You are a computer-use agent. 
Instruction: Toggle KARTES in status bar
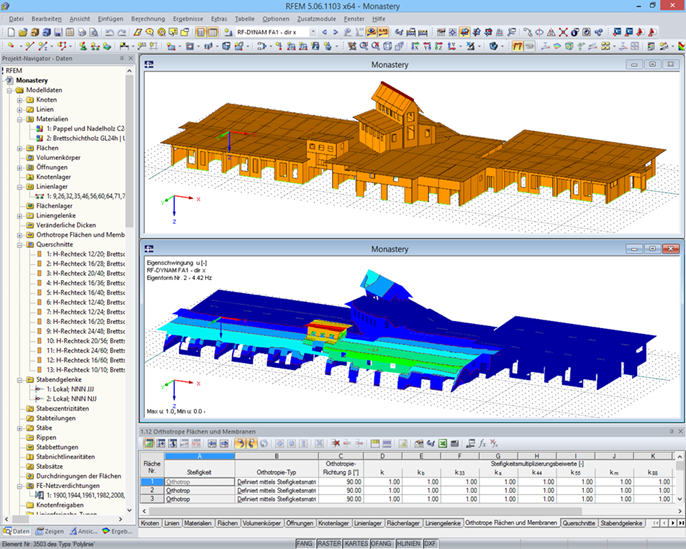pyautogui.click(x=356, y=543)
